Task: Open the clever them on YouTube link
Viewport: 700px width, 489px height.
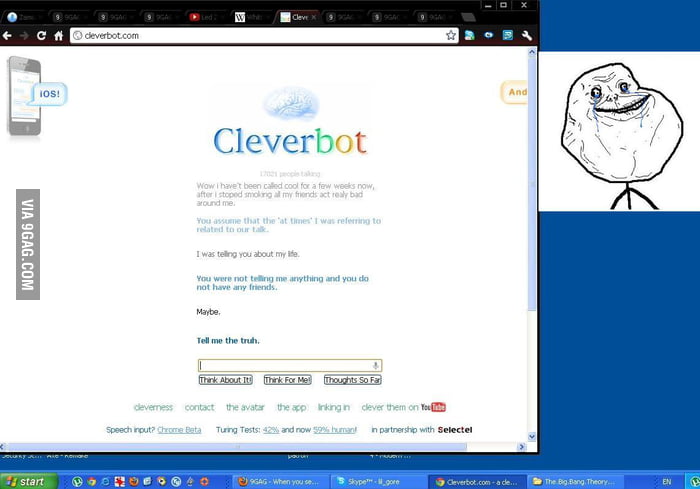Action: (404, 407)
